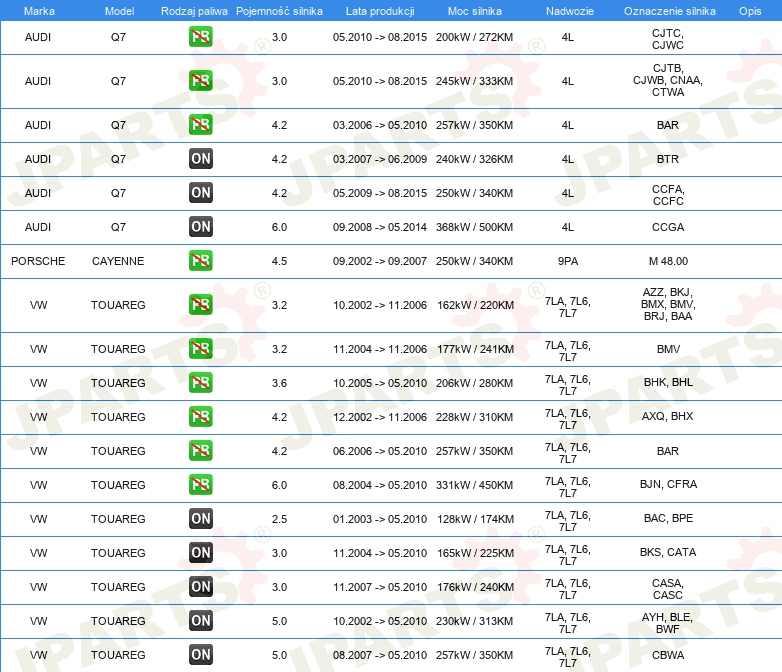Click ON diesel icon in CASA, CASC row
The height and width of the screenshot is (672, 782).
200,586
